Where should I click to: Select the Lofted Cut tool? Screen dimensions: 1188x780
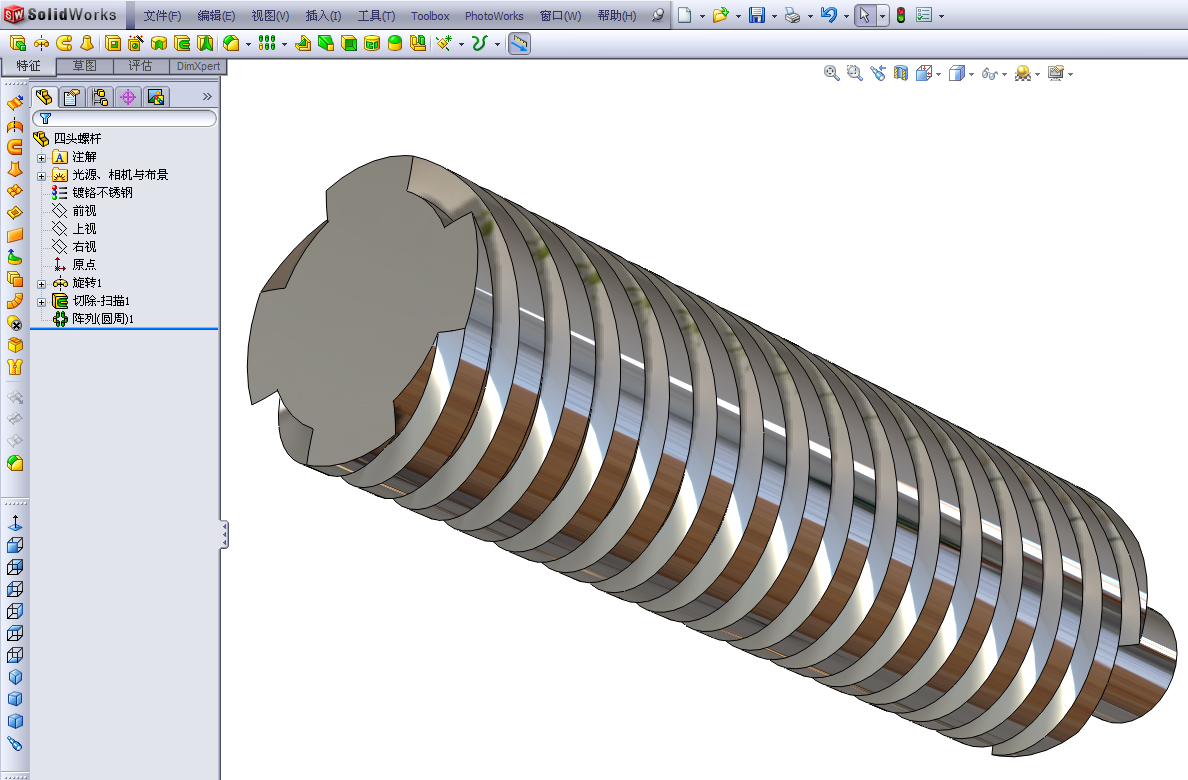tap(205, 43)
